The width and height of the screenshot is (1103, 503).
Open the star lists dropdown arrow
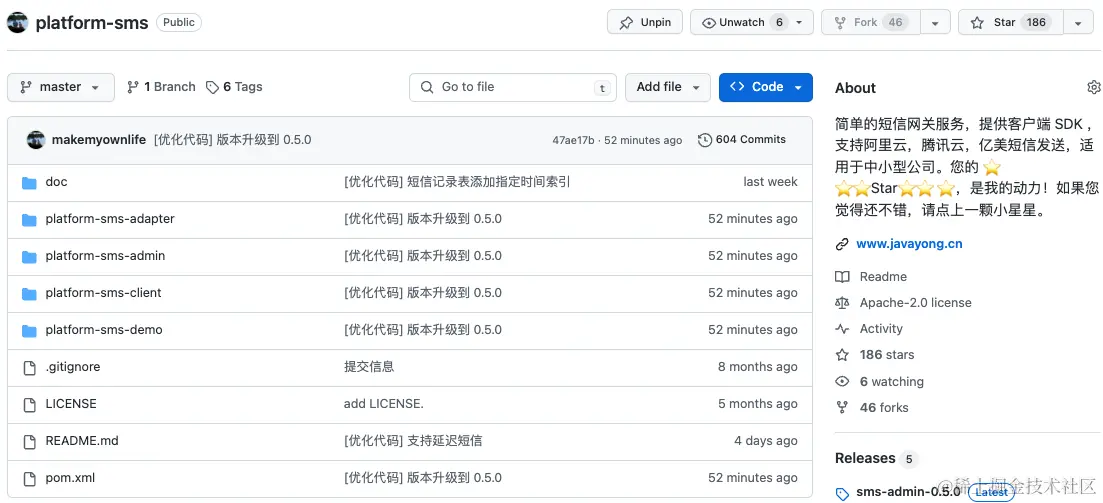(x=1078, y=23)
